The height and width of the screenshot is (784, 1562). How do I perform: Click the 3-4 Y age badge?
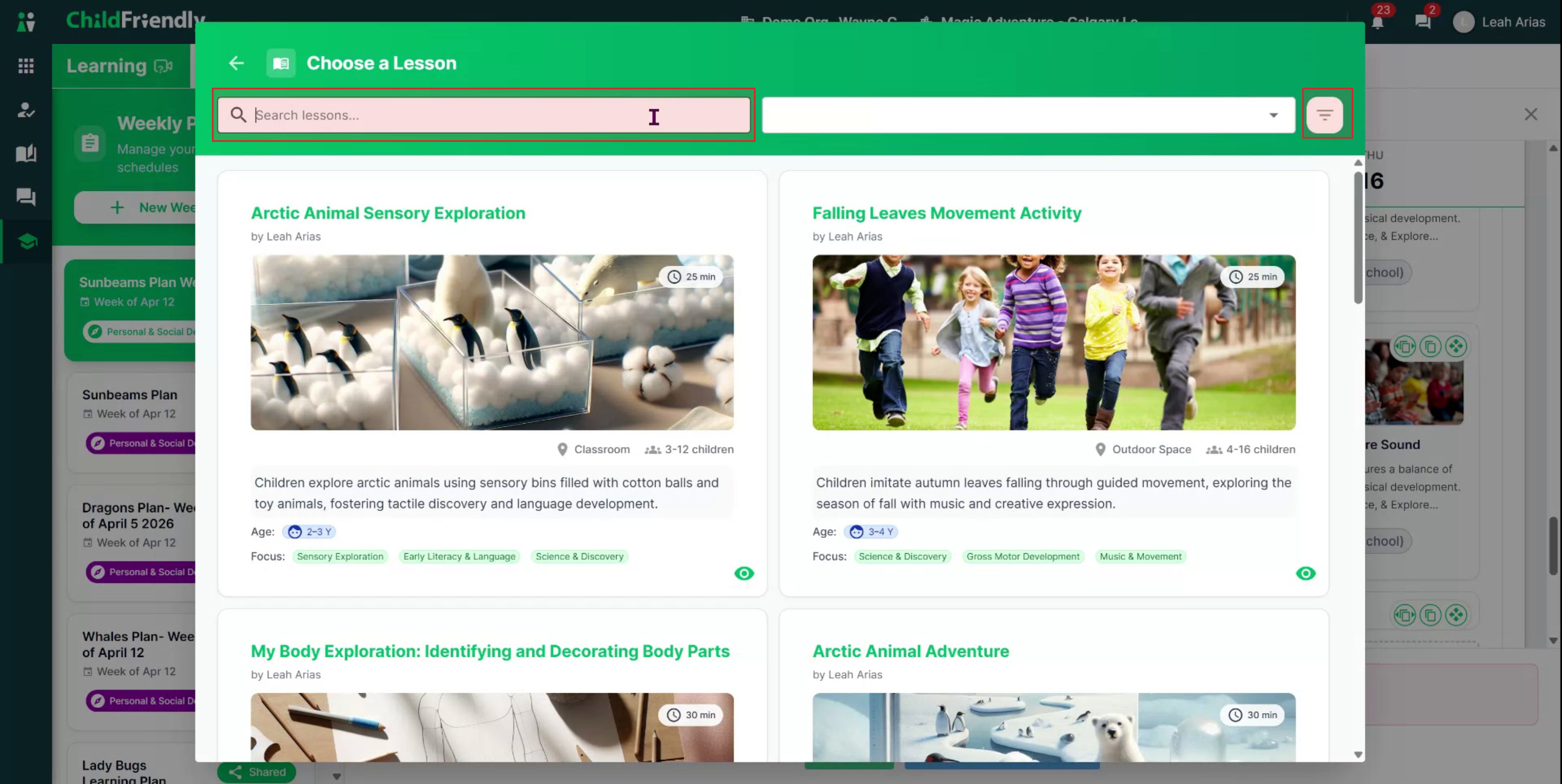pyautogui.click(x=871, y=531)
